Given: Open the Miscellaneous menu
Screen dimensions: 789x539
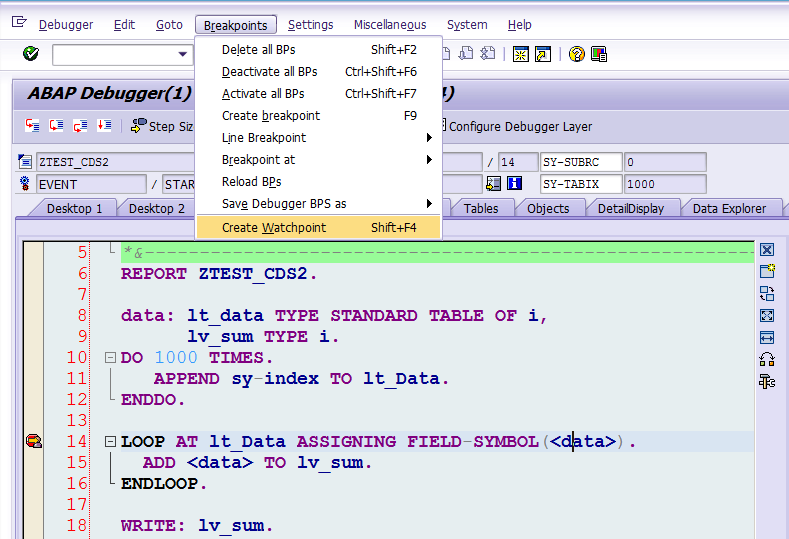Looking at the screenshot, I should [390, 25].
